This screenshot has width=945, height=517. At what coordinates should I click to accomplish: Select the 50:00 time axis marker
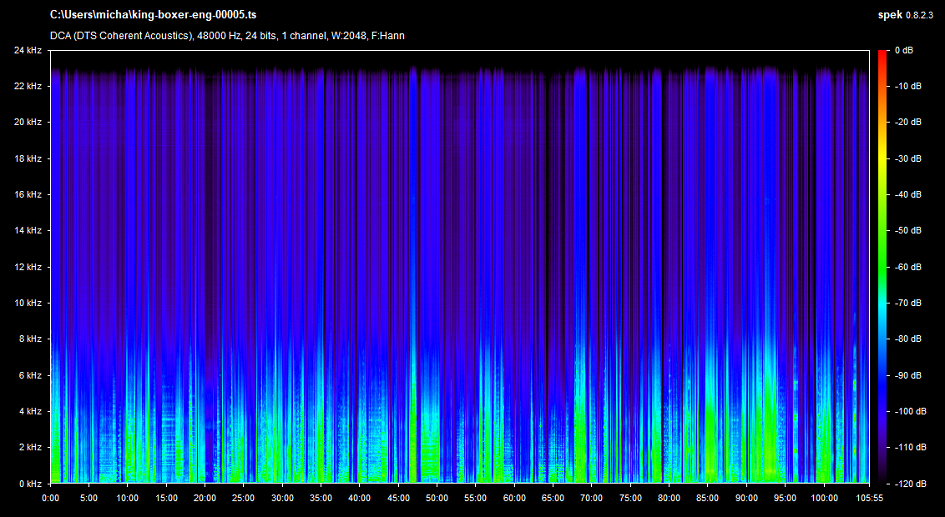point(437,497)
